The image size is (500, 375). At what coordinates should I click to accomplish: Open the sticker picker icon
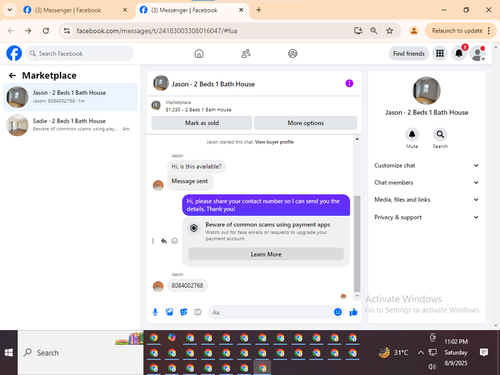pos(184,312)
